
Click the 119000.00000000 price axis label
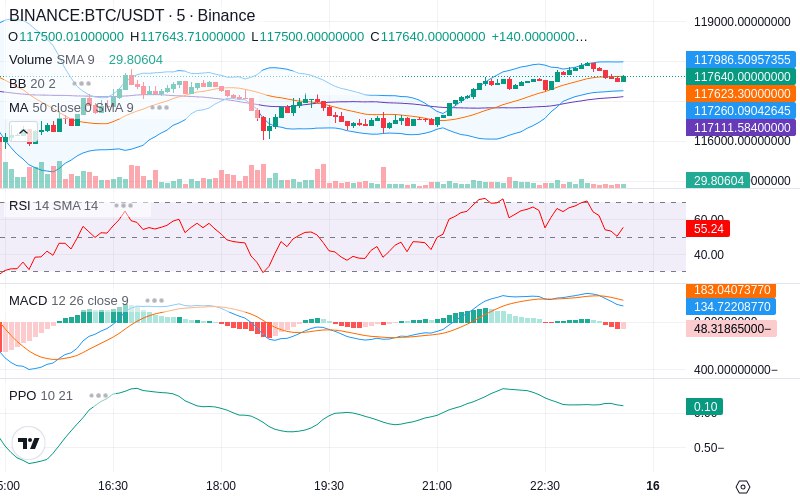(x=742, y=21)
